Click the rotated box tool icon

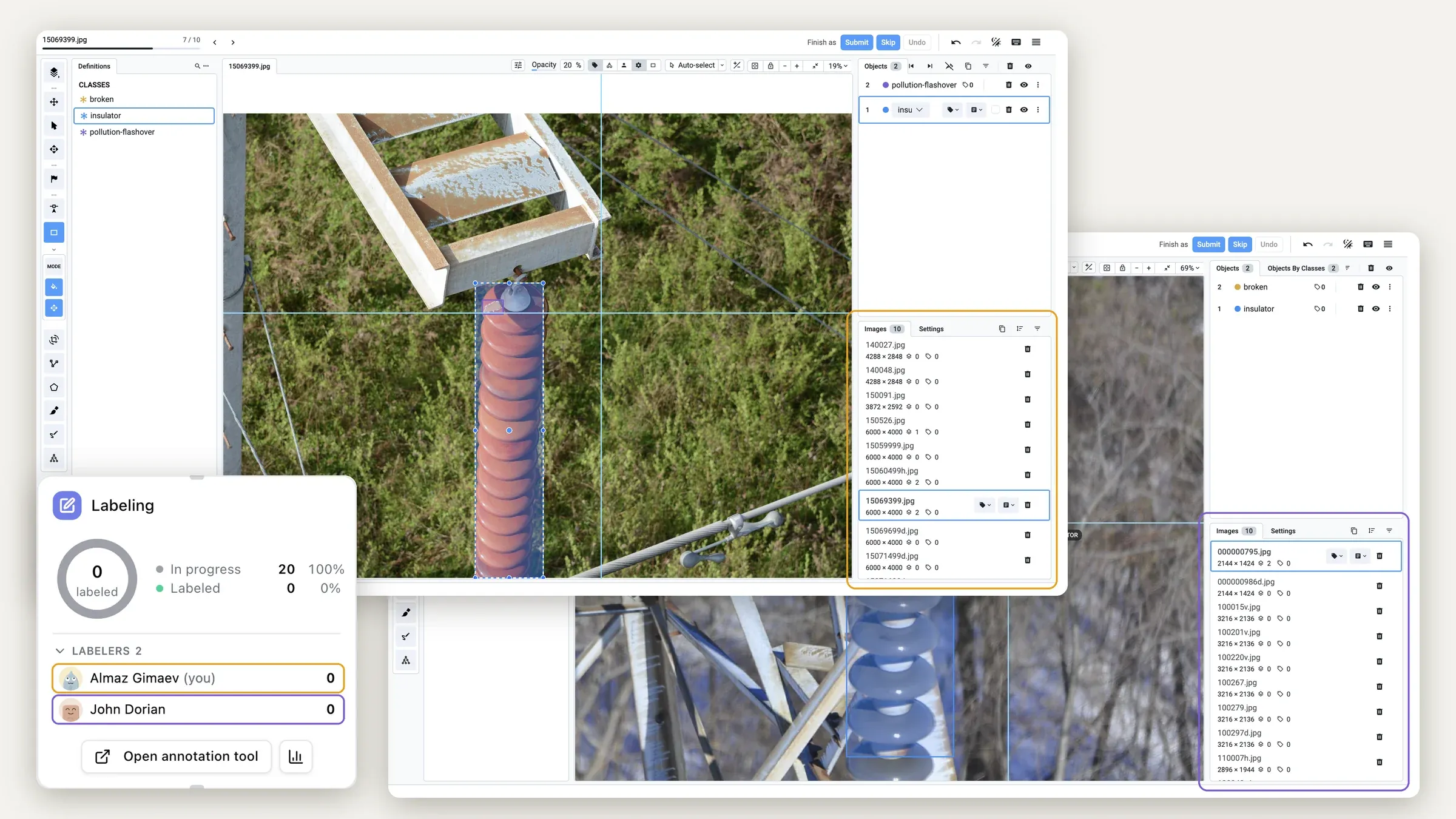point(54,340)
